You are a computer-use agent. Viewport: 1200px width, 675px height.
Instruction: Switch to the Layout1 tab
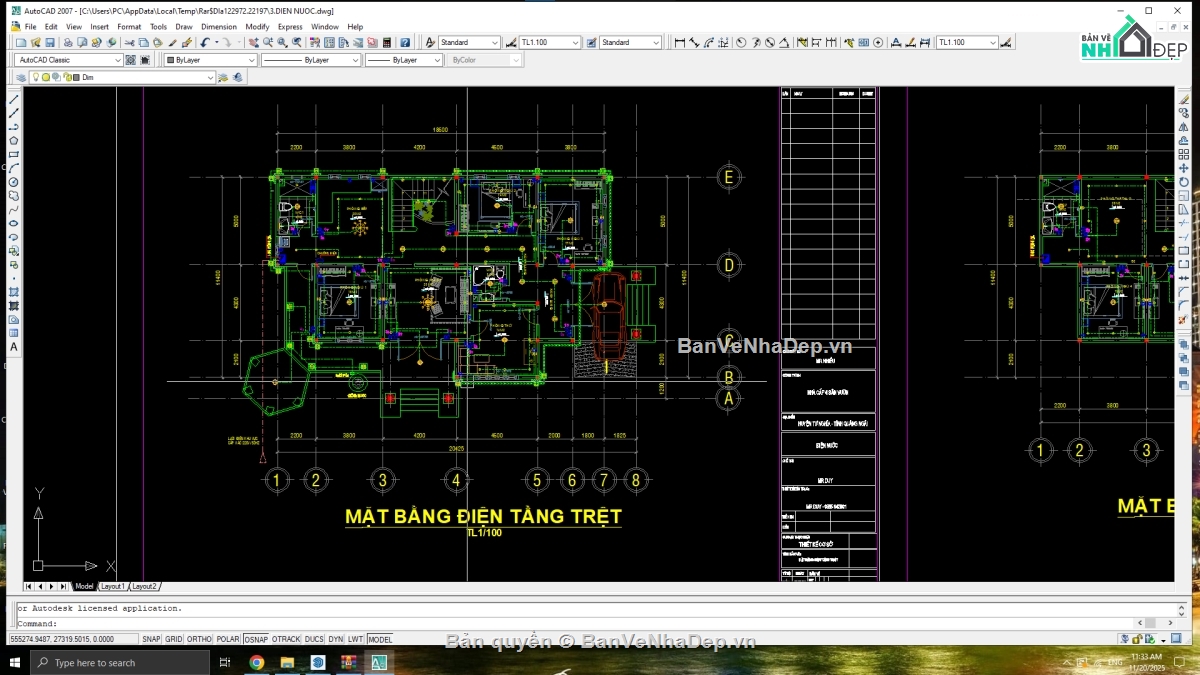113,587
